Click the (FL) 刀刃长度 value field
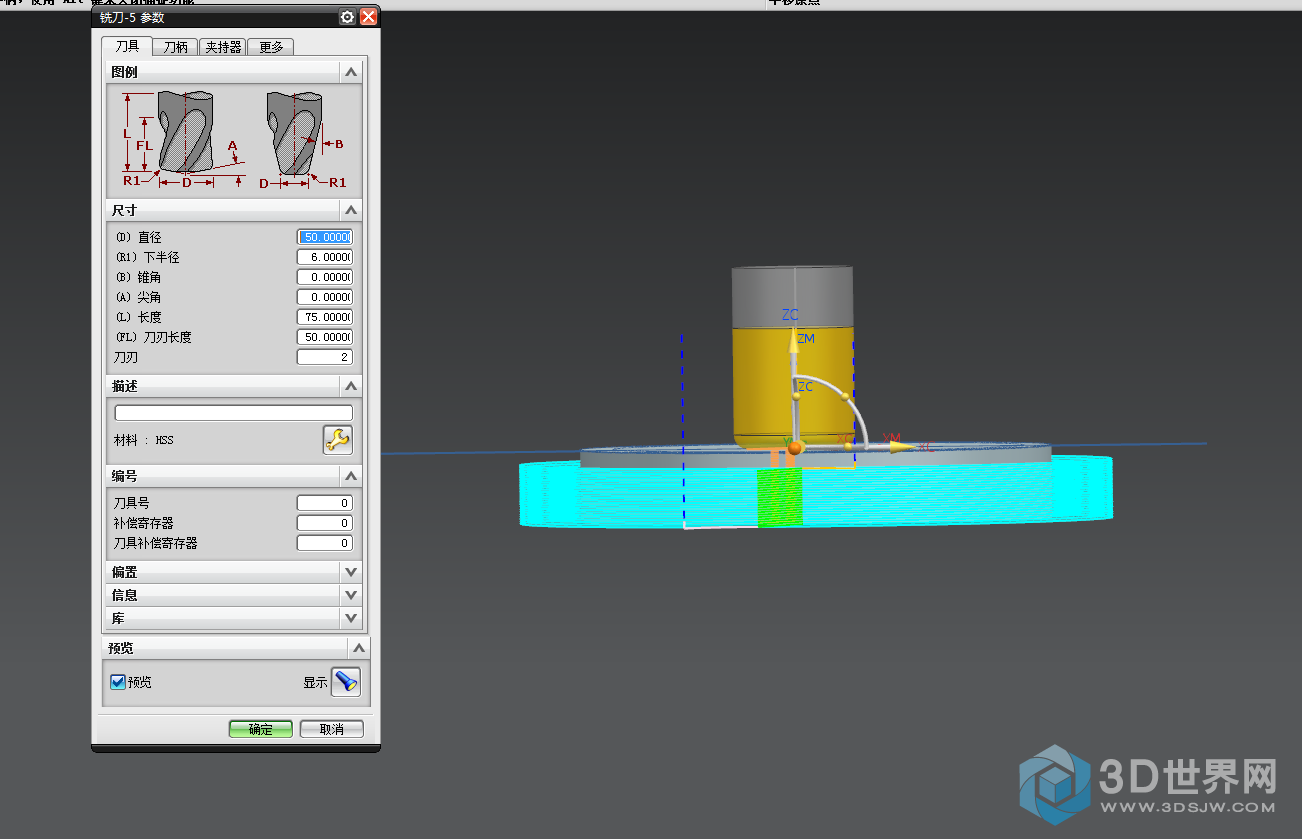This screenshot has width=1302, height=839. click(x=325, y=337)
